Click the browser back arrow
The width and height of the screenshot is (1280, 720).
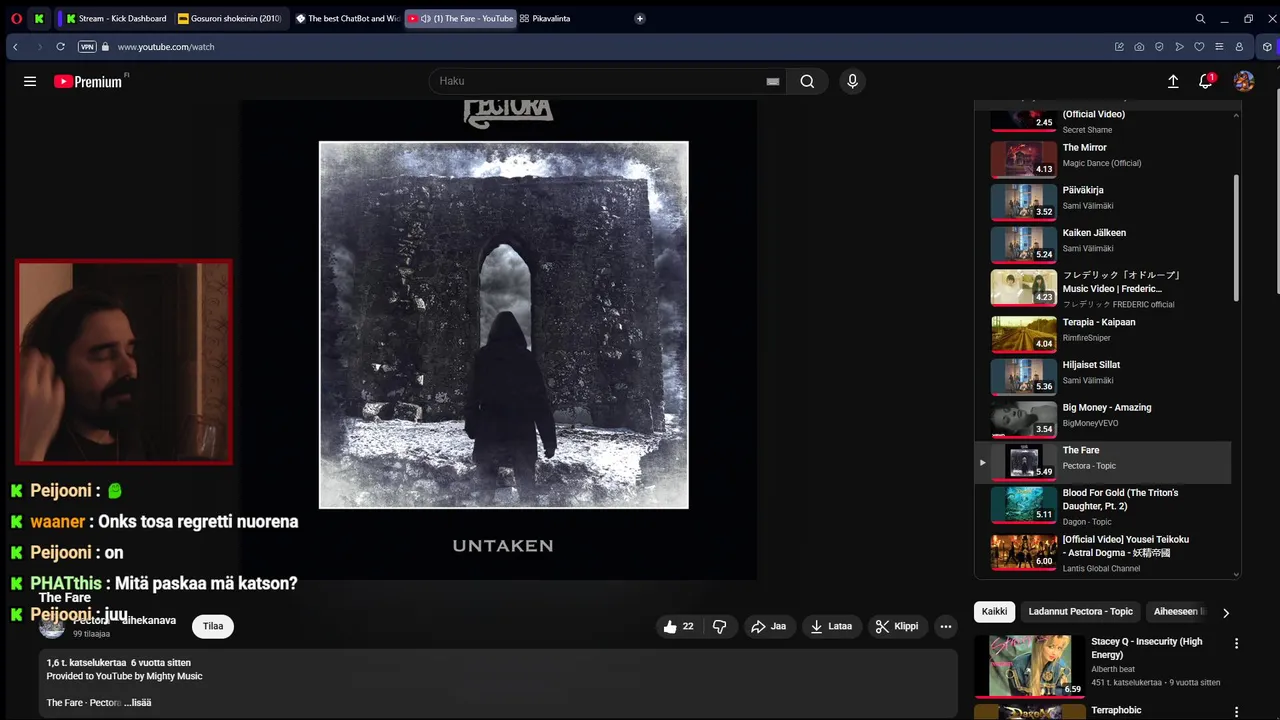coord(15,47)
